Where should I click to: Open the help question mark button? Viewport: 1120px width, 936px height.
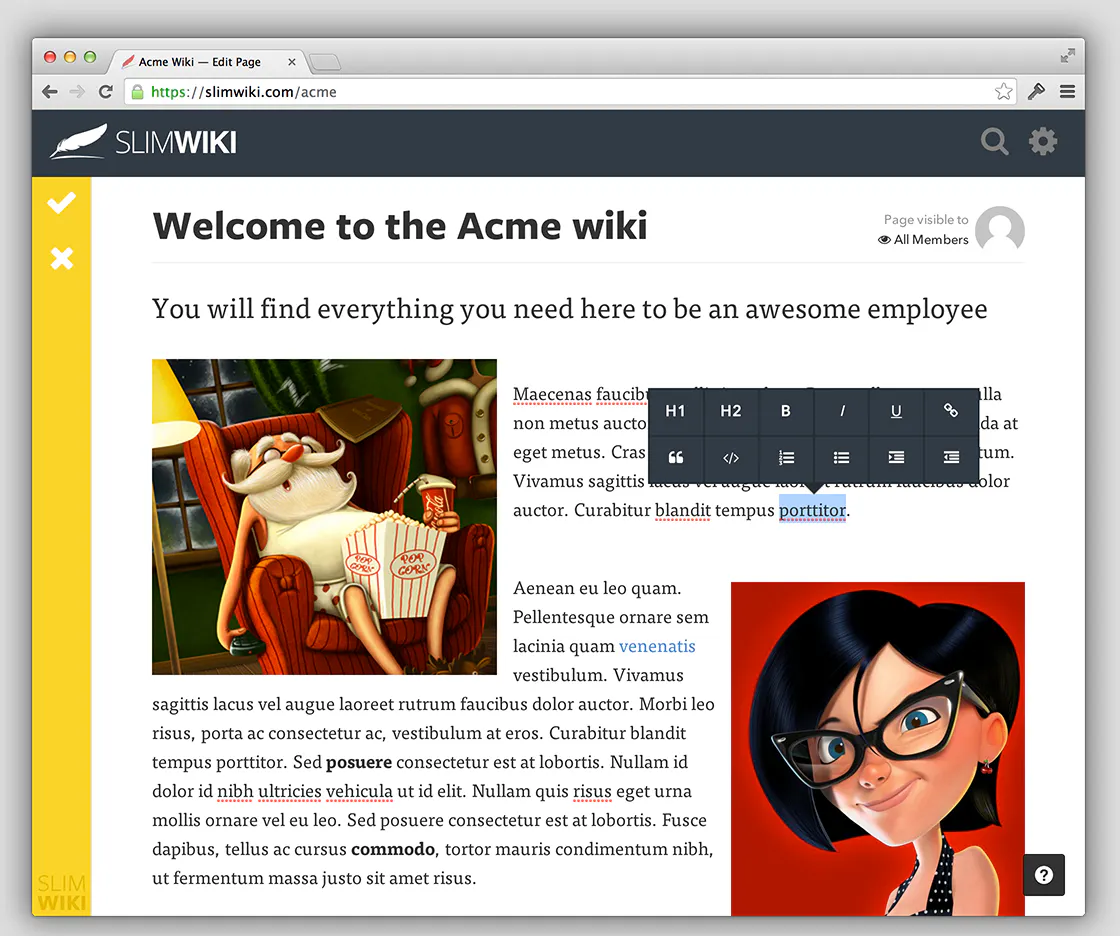point(1044,875)
